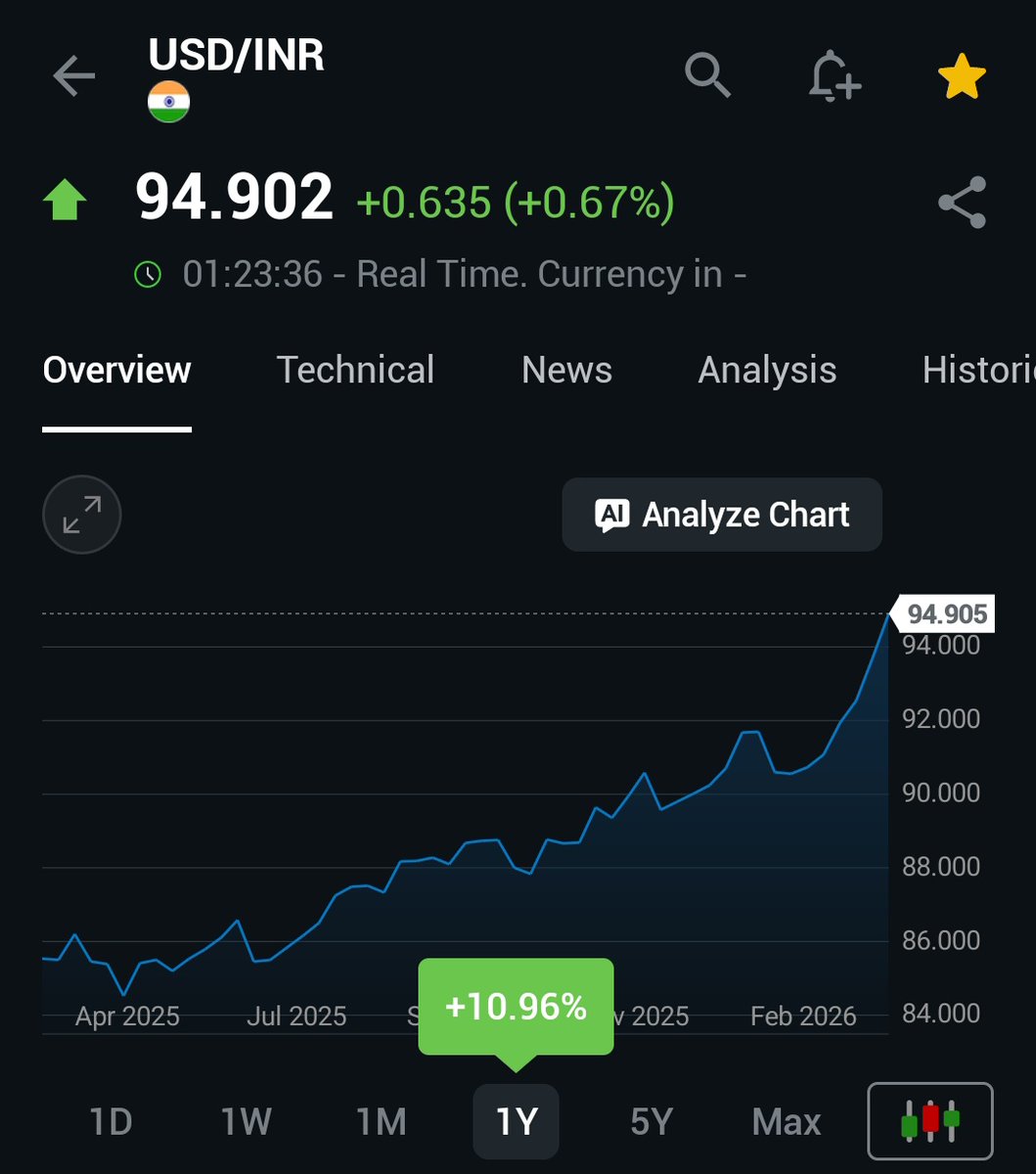Image resolution: width=1036 pixels, height=1174 pixels.
Task: Open the Analysis tab
Action: click(x=767, y=370)
